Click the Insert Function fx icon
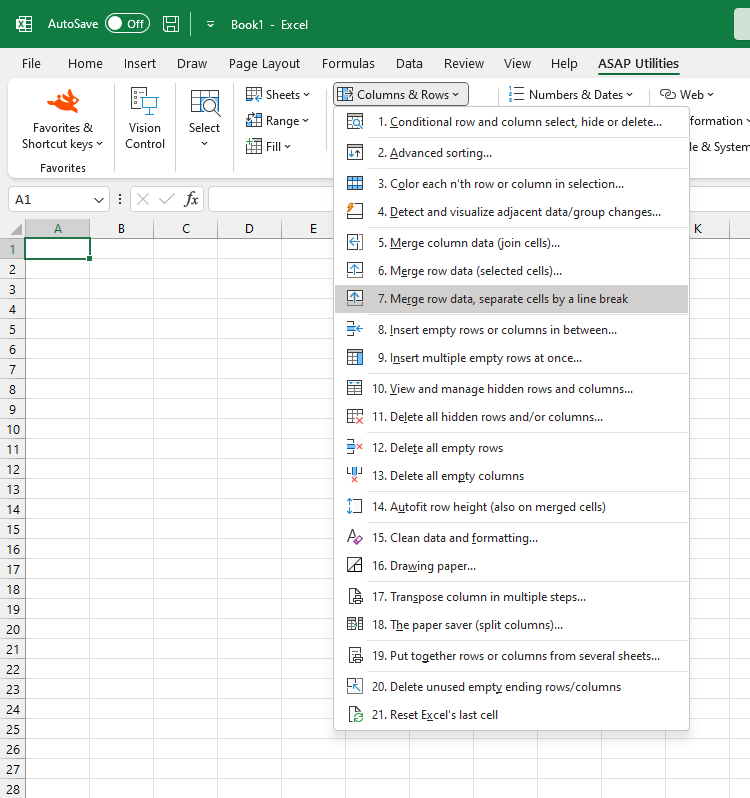Screen dimensions: 750x798 (191, 199)
